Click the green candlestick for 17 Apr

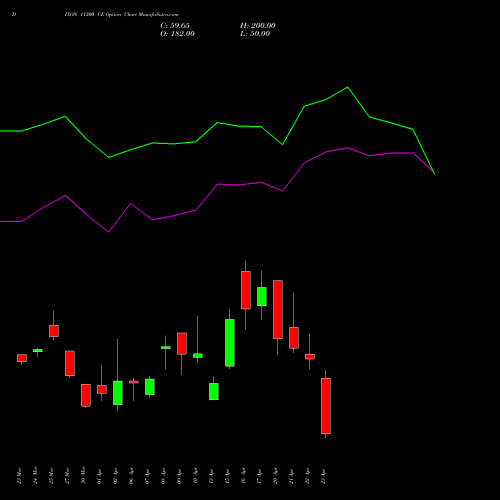[262, 297]
